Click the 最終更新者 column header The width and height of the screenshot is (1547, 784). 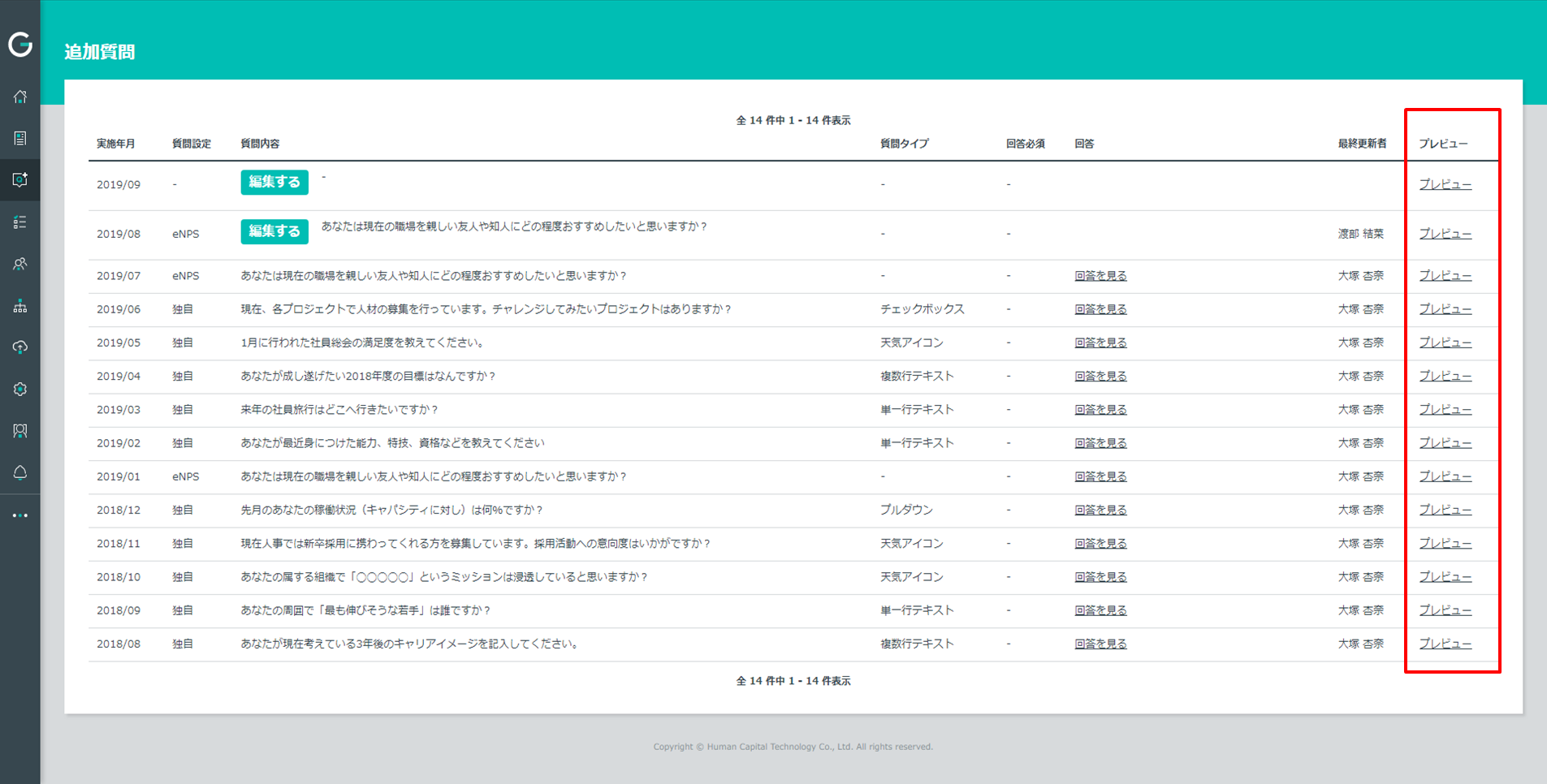click(x=1363, y=144)
